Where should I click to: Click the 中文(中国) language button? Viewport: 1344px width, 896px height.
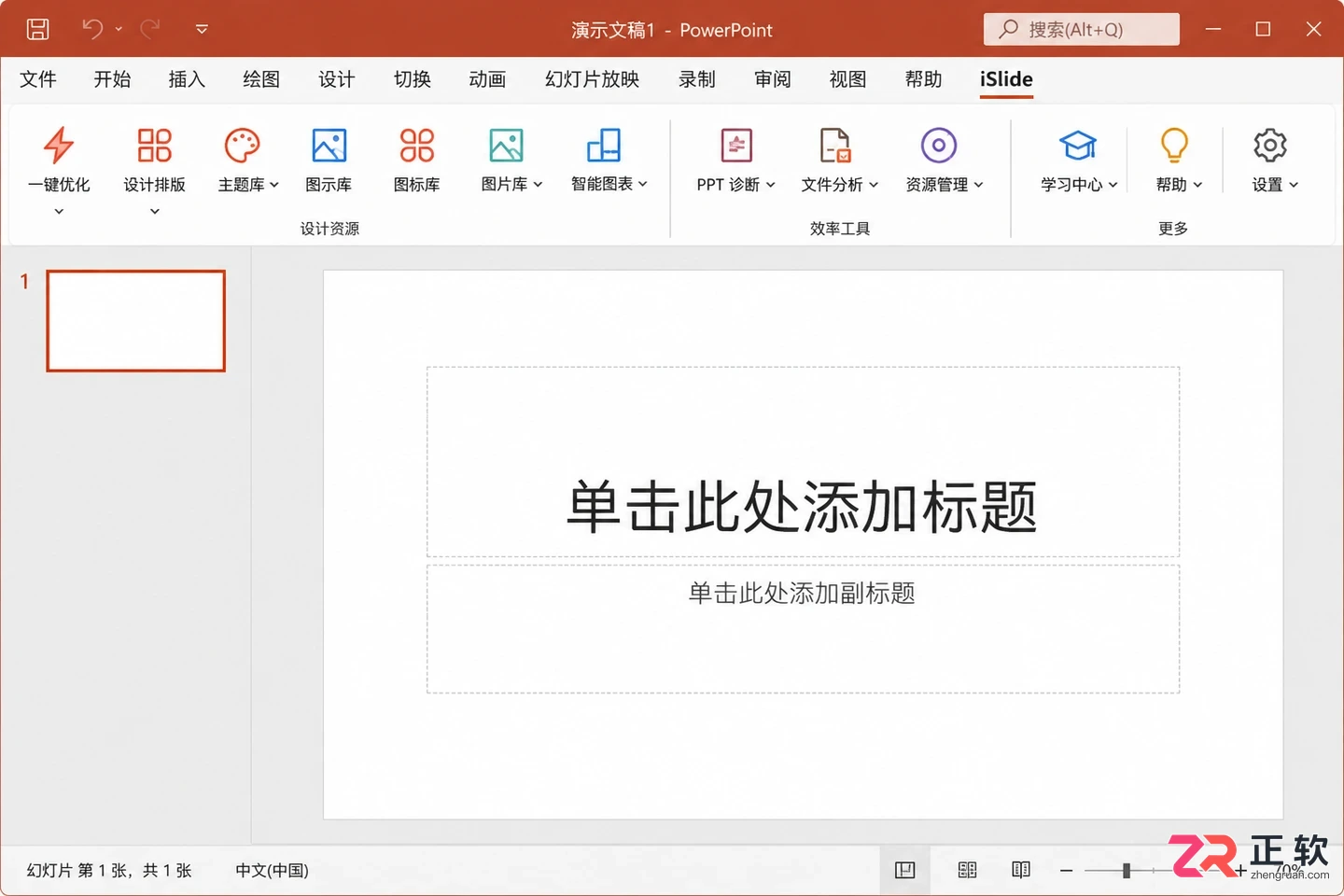[x=272, y=870]
